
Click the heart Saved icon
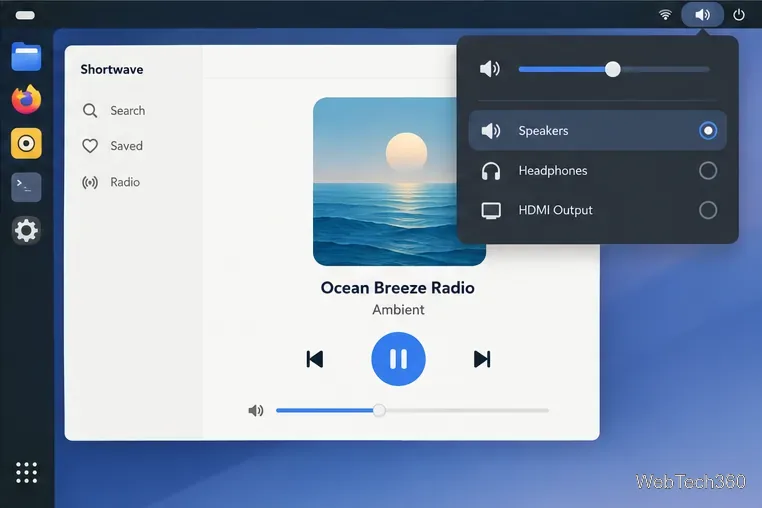coord(90,146)
